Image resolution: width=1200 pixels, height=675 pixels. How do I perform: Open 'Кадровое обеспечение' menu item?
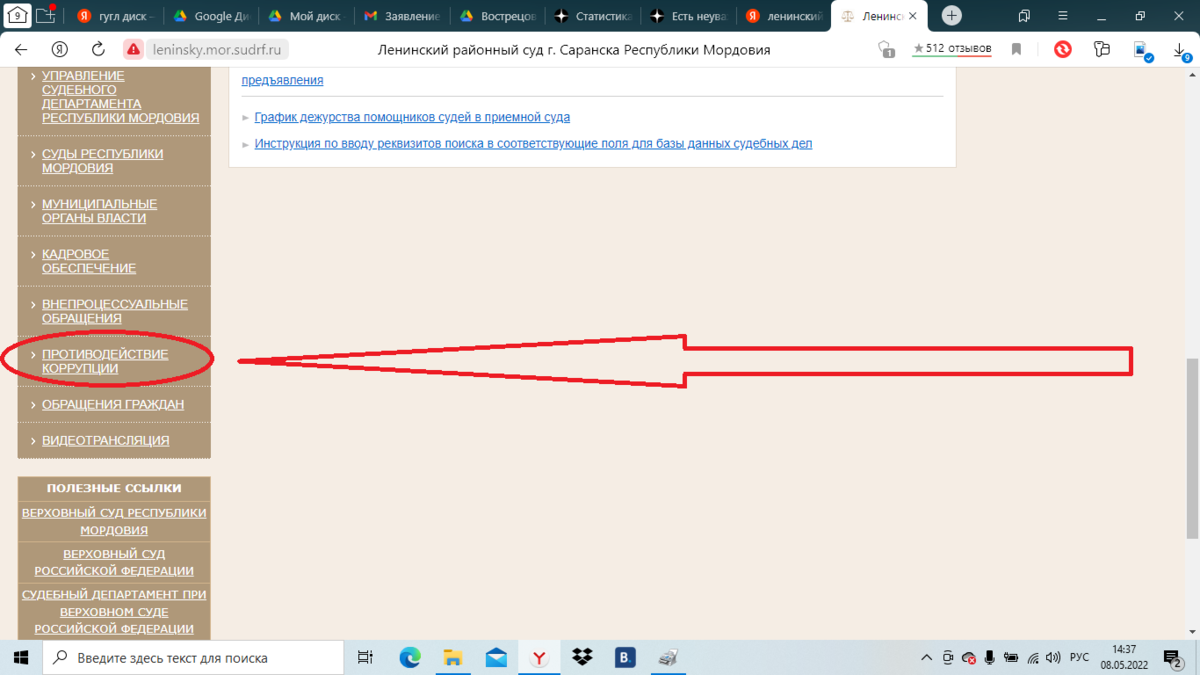pos(88,261)
